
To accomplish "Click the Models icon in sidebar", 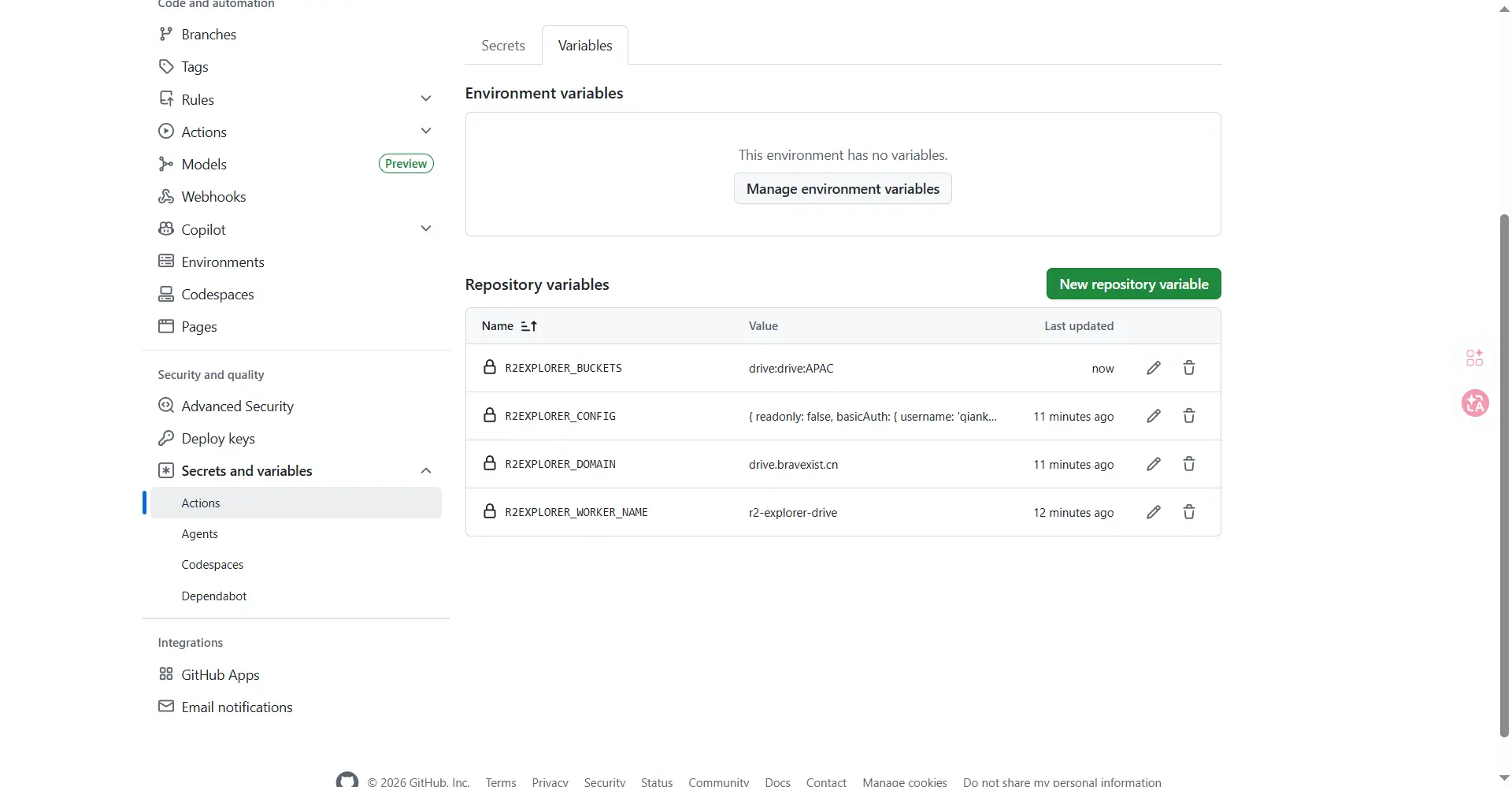I will (x=165, y=164).
